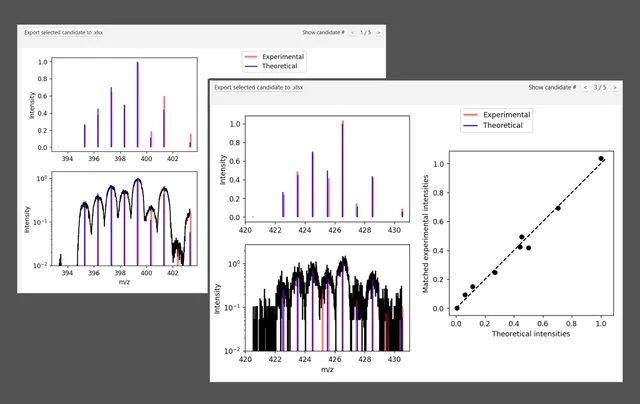The width and height of the screenshot is (640, 404).
Task: Click the tallest bar in front window bar chart
Action: (x=342, y=169)
